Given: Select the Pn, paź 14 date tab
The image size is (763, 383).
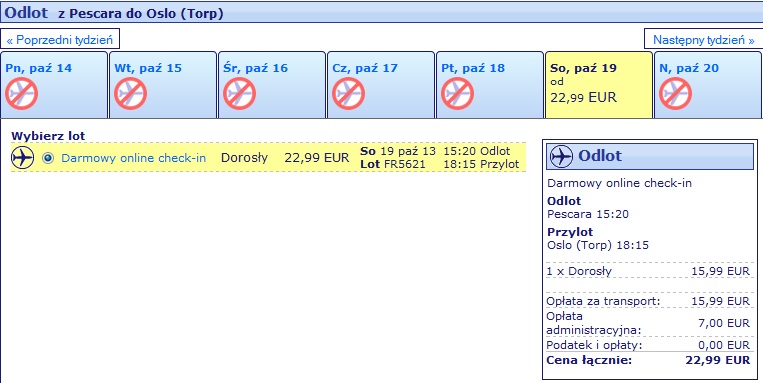Looking at the screenshot, I should pyautogui.click(x=54, y=85).
